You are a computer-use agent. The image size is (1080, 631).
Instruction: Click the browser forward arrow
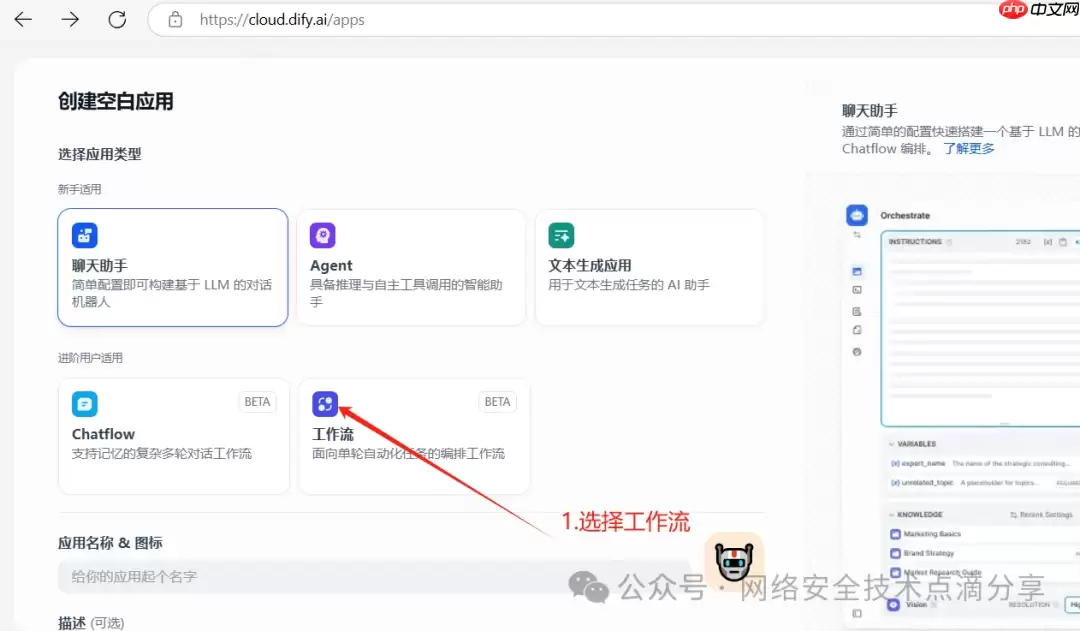coord(68,19)
